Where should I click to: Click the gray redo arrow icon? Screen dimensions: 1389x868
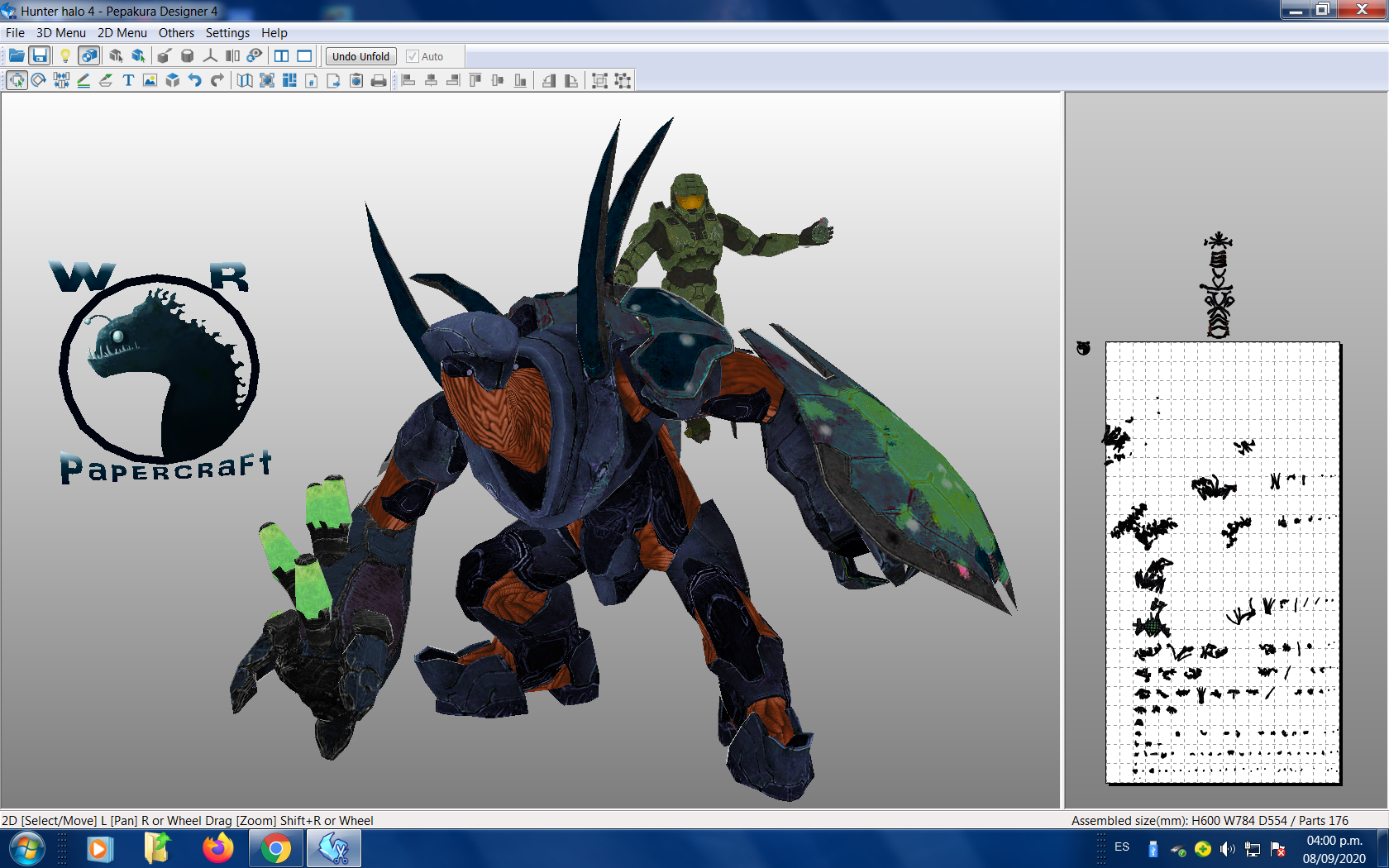pos(217,80)
